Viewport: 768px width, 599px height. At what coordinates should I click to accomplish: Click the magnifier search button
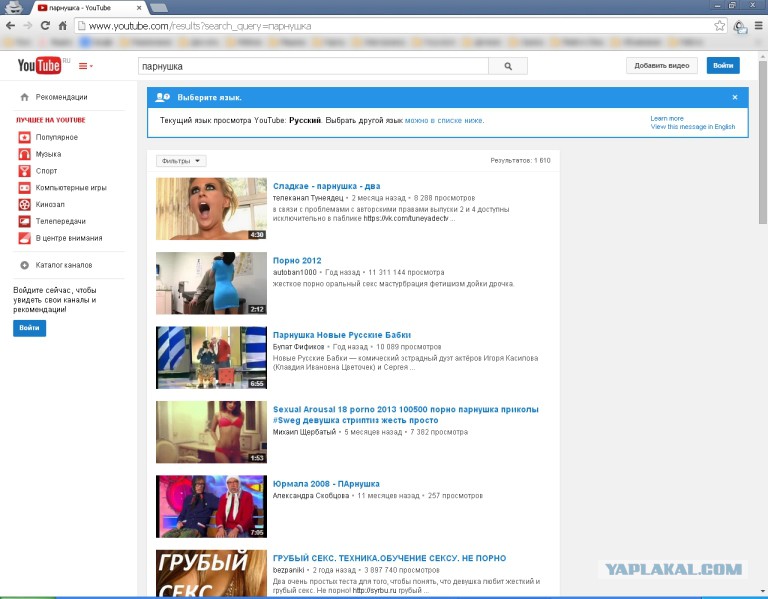click(x=507, y=66)
